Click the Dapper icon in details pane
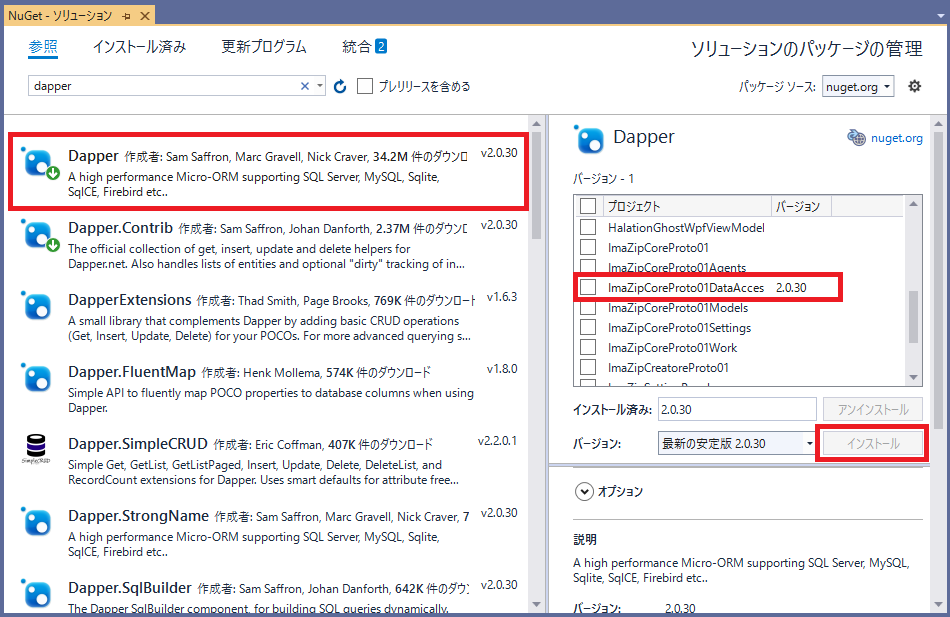Image resolution: width=950 pixels, height=617 pixels. [589, 139]
